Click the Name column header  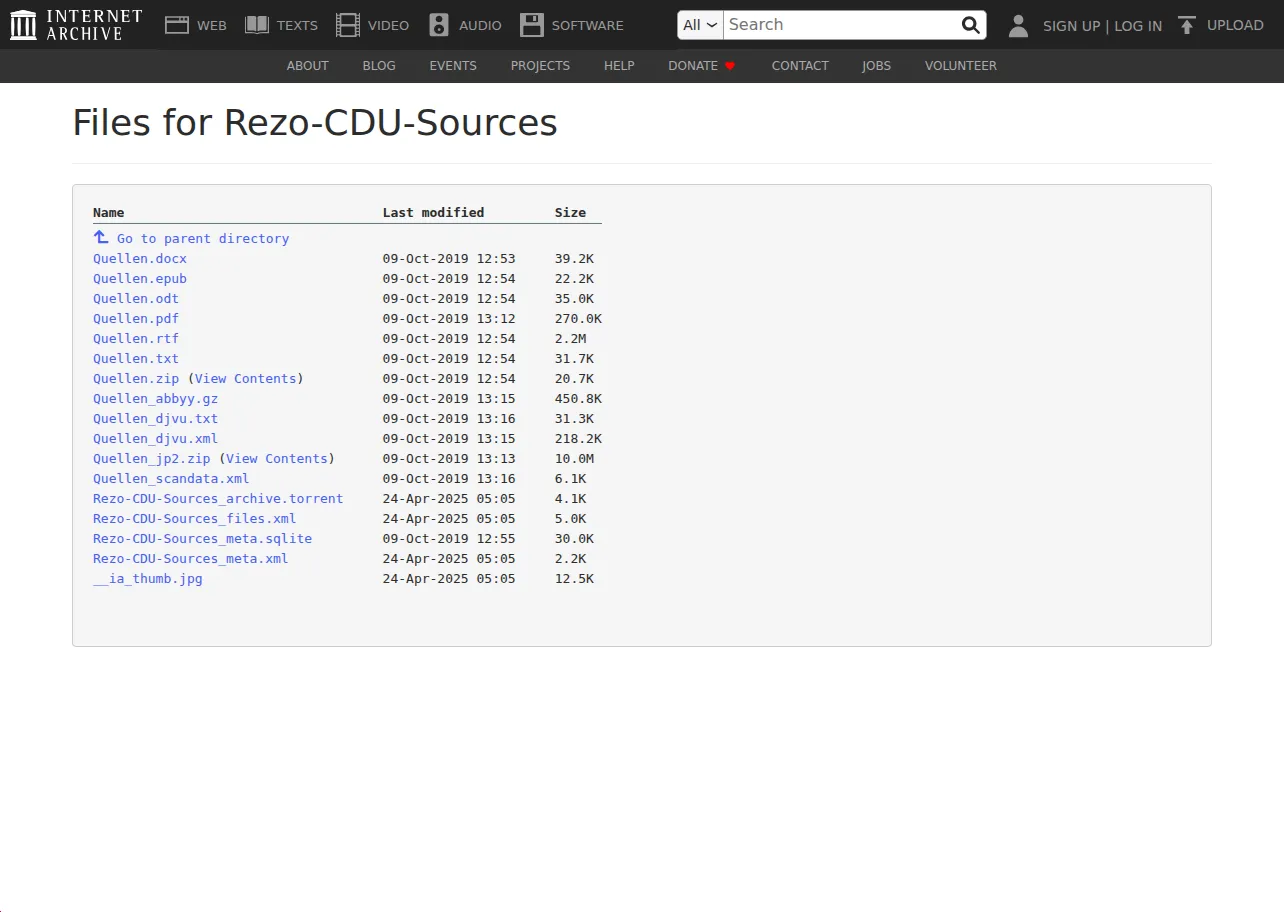click(x=109, y=213)
